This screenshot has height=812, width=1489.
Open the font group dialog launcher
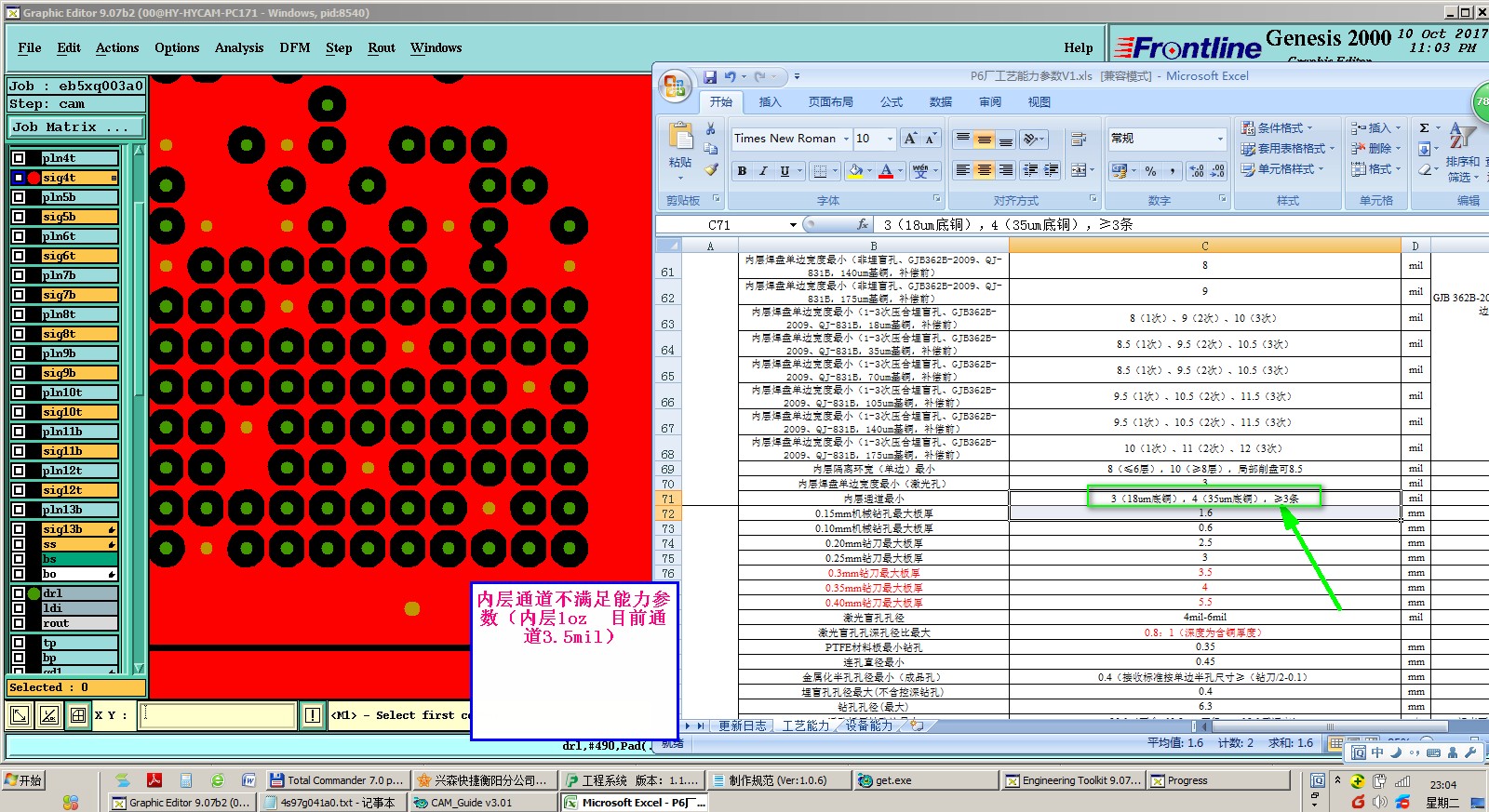(937, 199)
